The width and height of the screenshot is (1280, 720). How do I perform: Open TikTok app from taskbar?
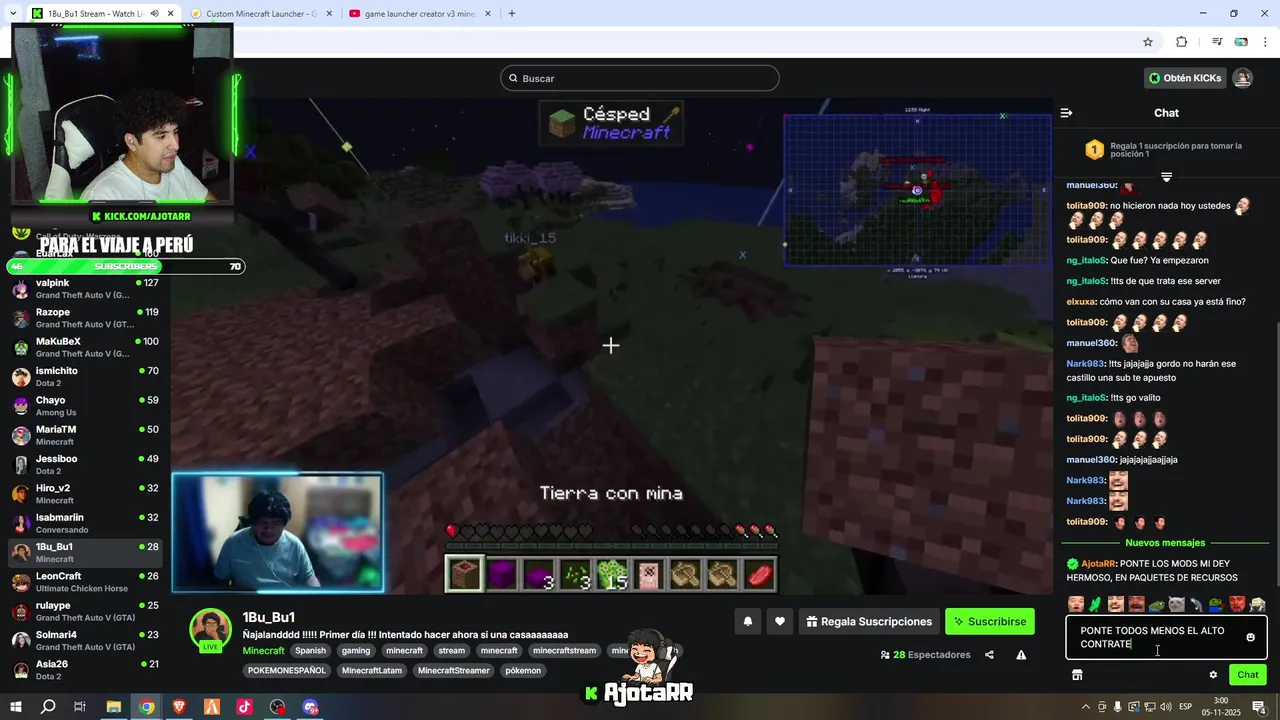point(245,707)
